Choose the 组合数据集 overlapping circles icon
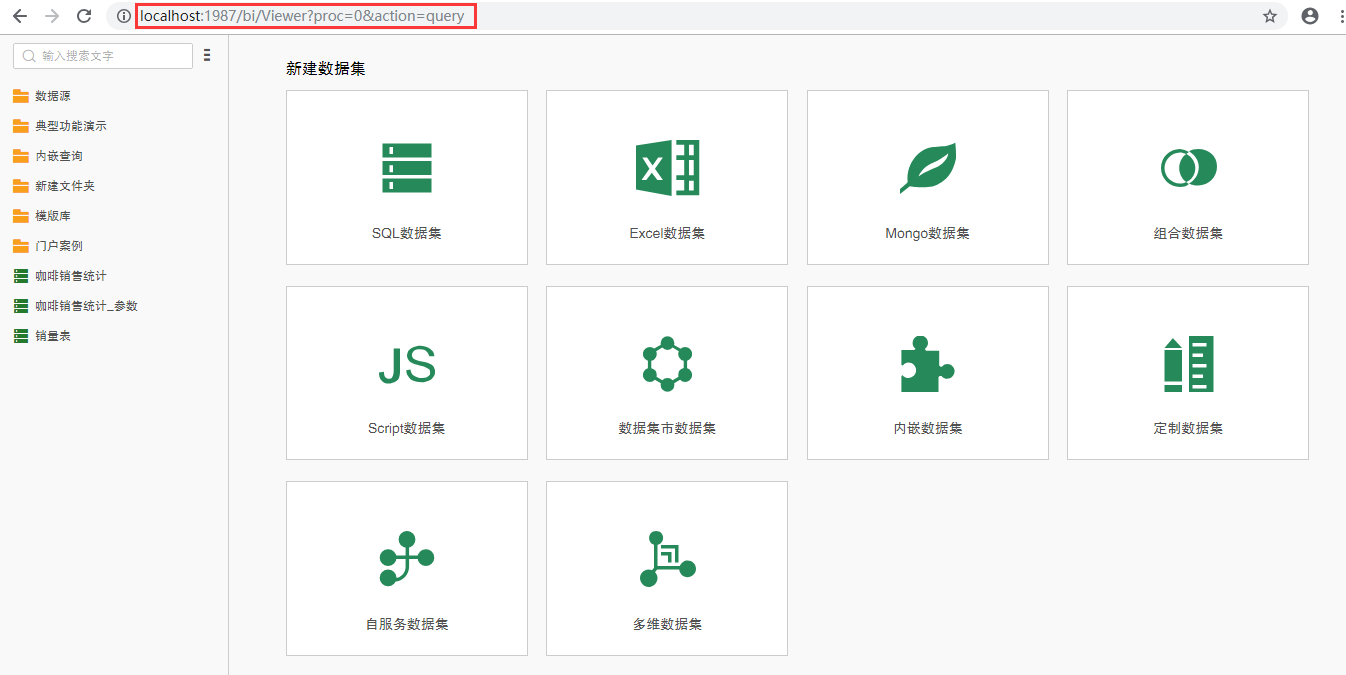Image resolution: width=1346 pixels, height=675 pixels. pos(1188,166)
